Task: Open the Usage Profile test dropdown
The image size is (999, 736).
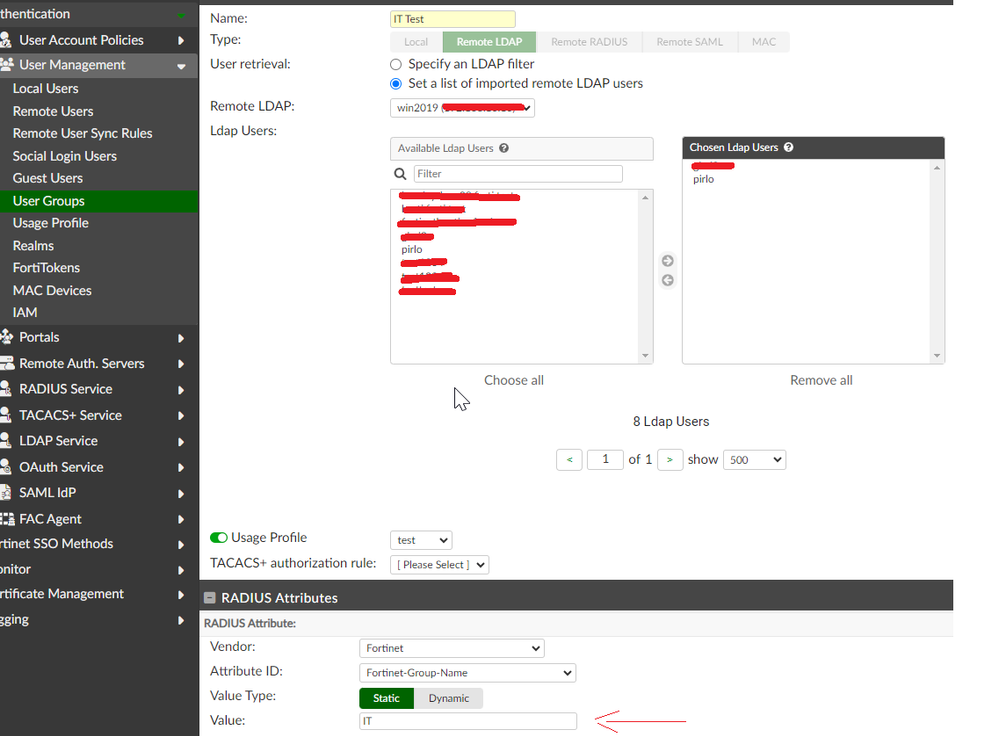Action: (421, 540)
